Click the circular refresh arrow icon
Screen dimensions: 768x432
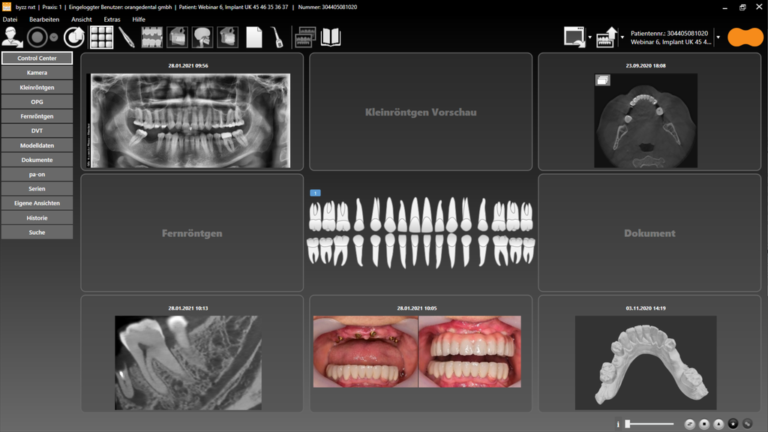click(73, 37)
